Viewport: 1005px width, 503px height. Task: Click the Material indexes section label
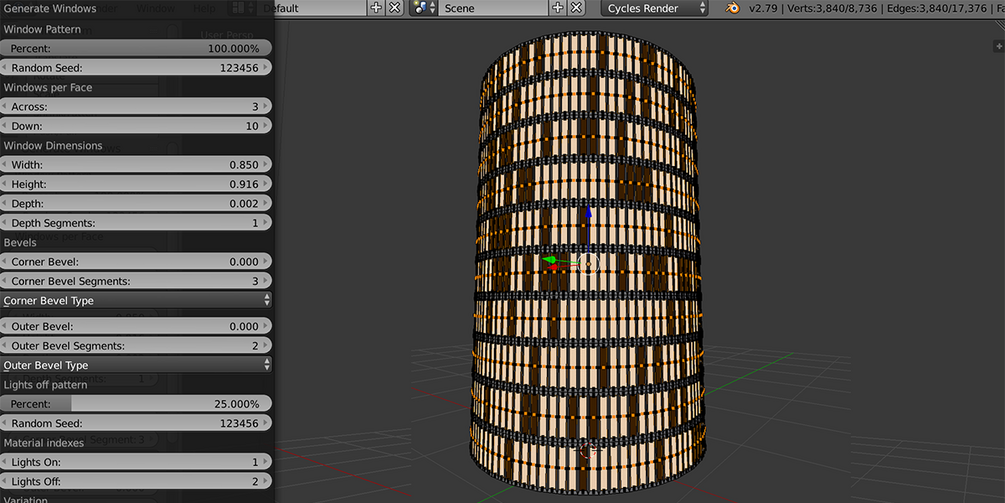[44, 443]
